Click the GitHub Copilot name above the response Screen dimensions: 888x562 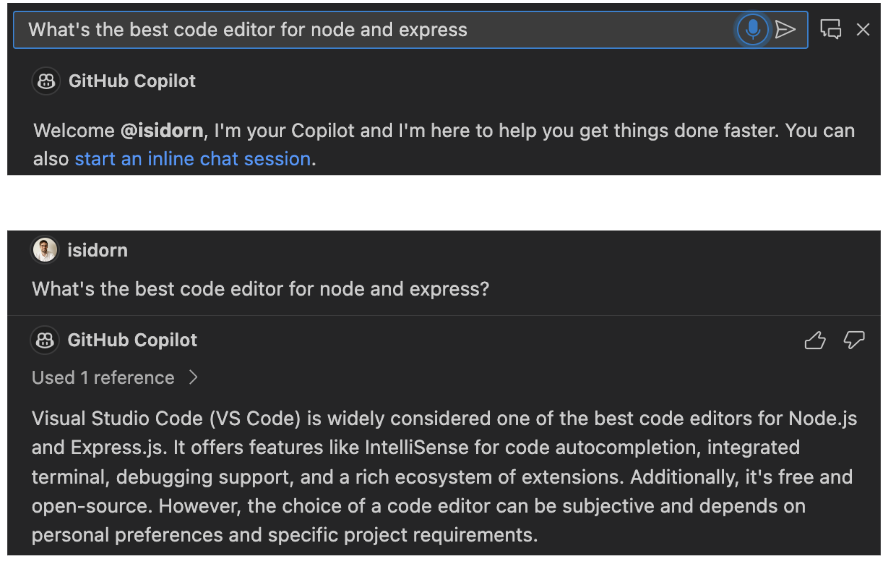(132, 340)
